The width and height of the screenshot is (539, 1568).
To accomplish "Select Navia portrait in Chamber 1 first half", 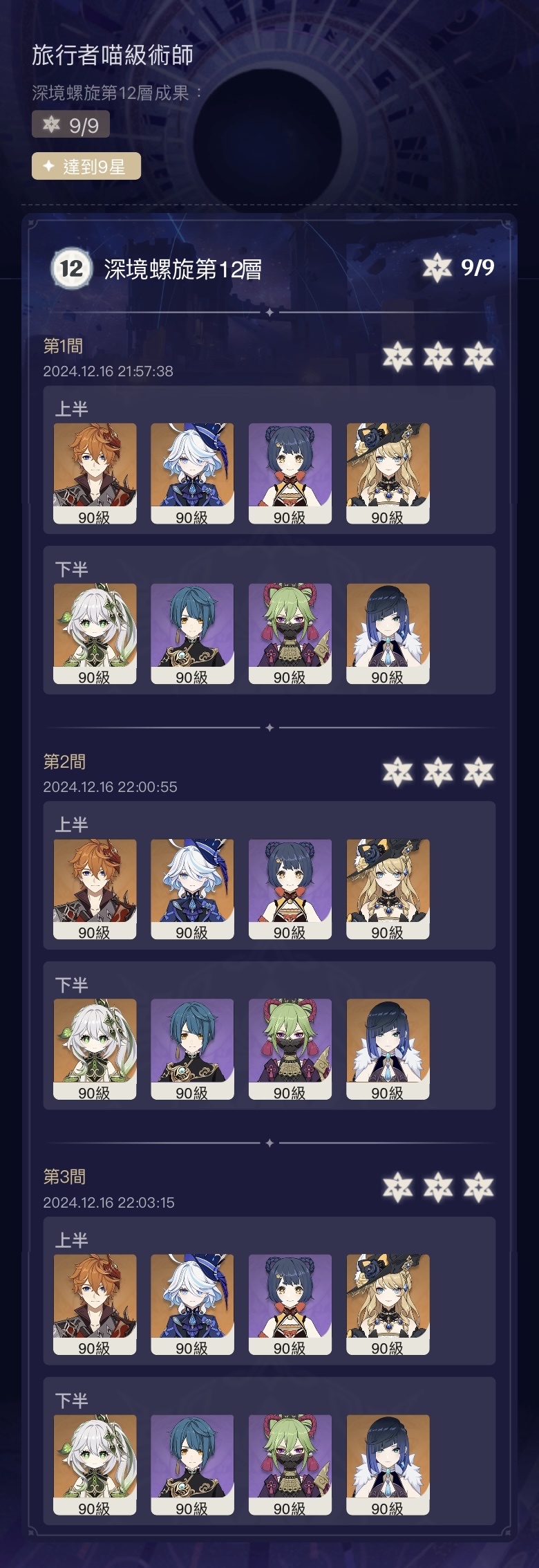I will 388,474.
